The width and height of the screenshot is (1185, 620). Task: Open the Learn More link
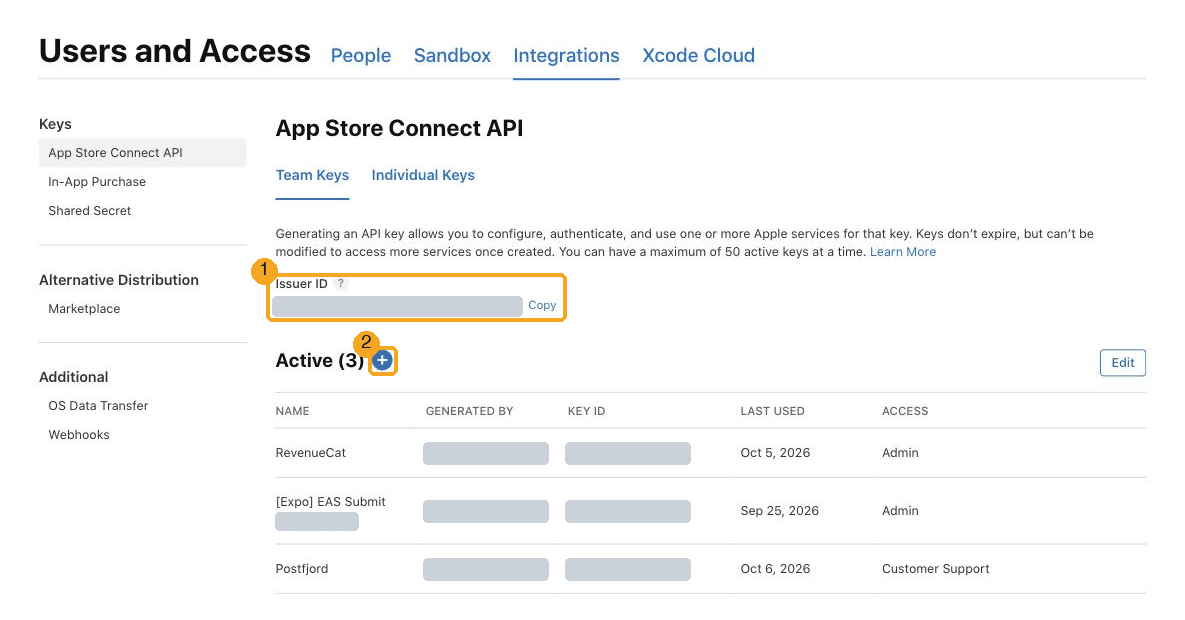[902, 252]
